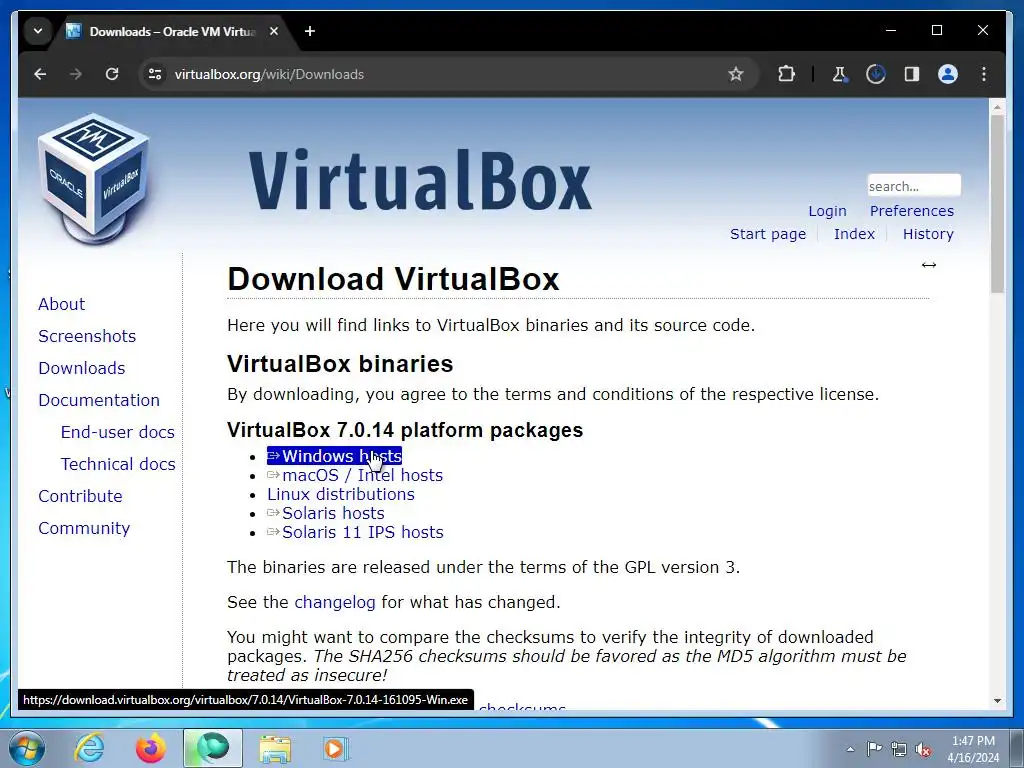Download Windows hosts package
The height and width of the screenshot is (768, 1024).
pos(334,456)
